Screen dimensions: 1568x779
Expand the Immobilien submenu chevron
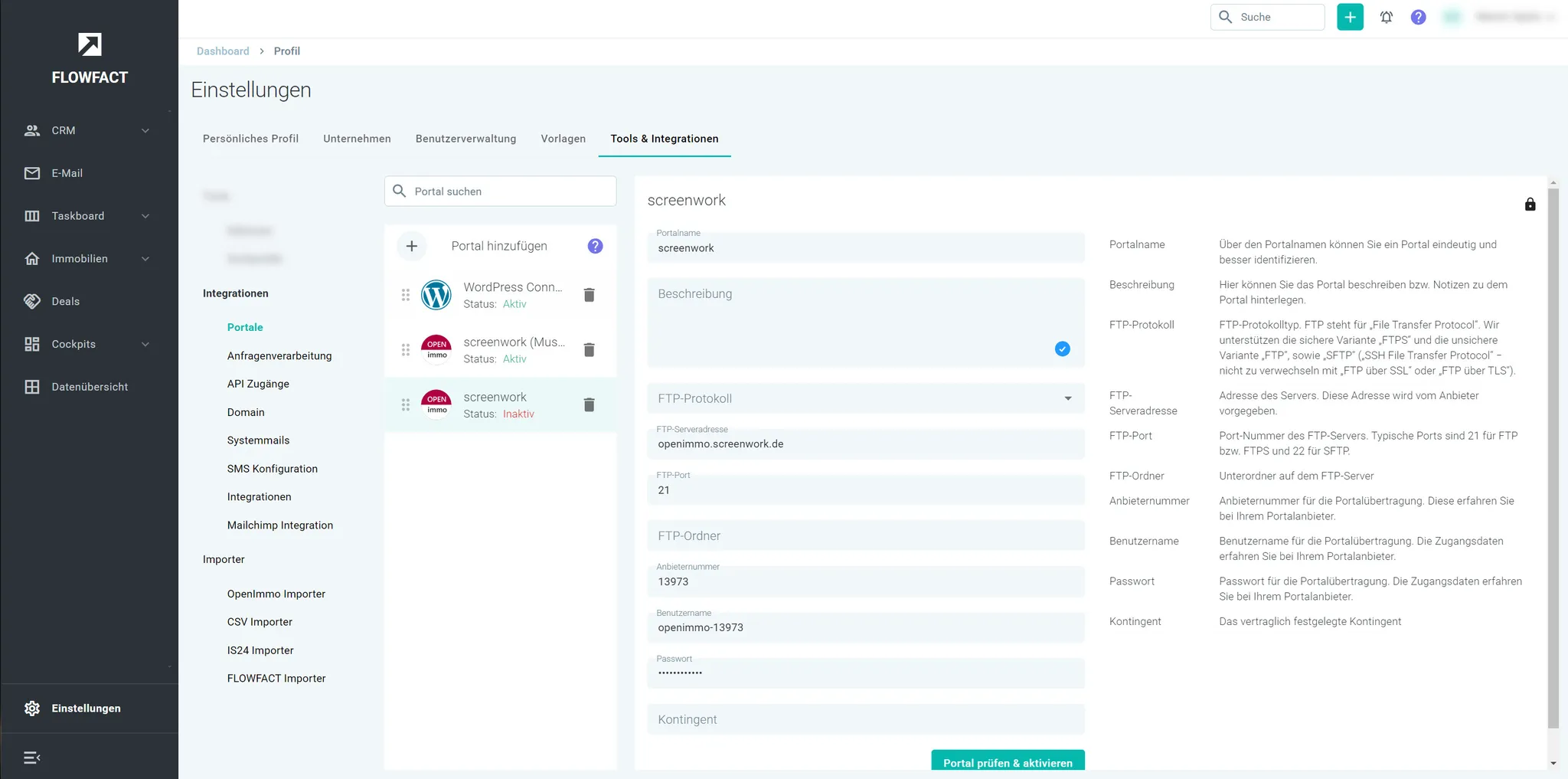click(145, 259)
